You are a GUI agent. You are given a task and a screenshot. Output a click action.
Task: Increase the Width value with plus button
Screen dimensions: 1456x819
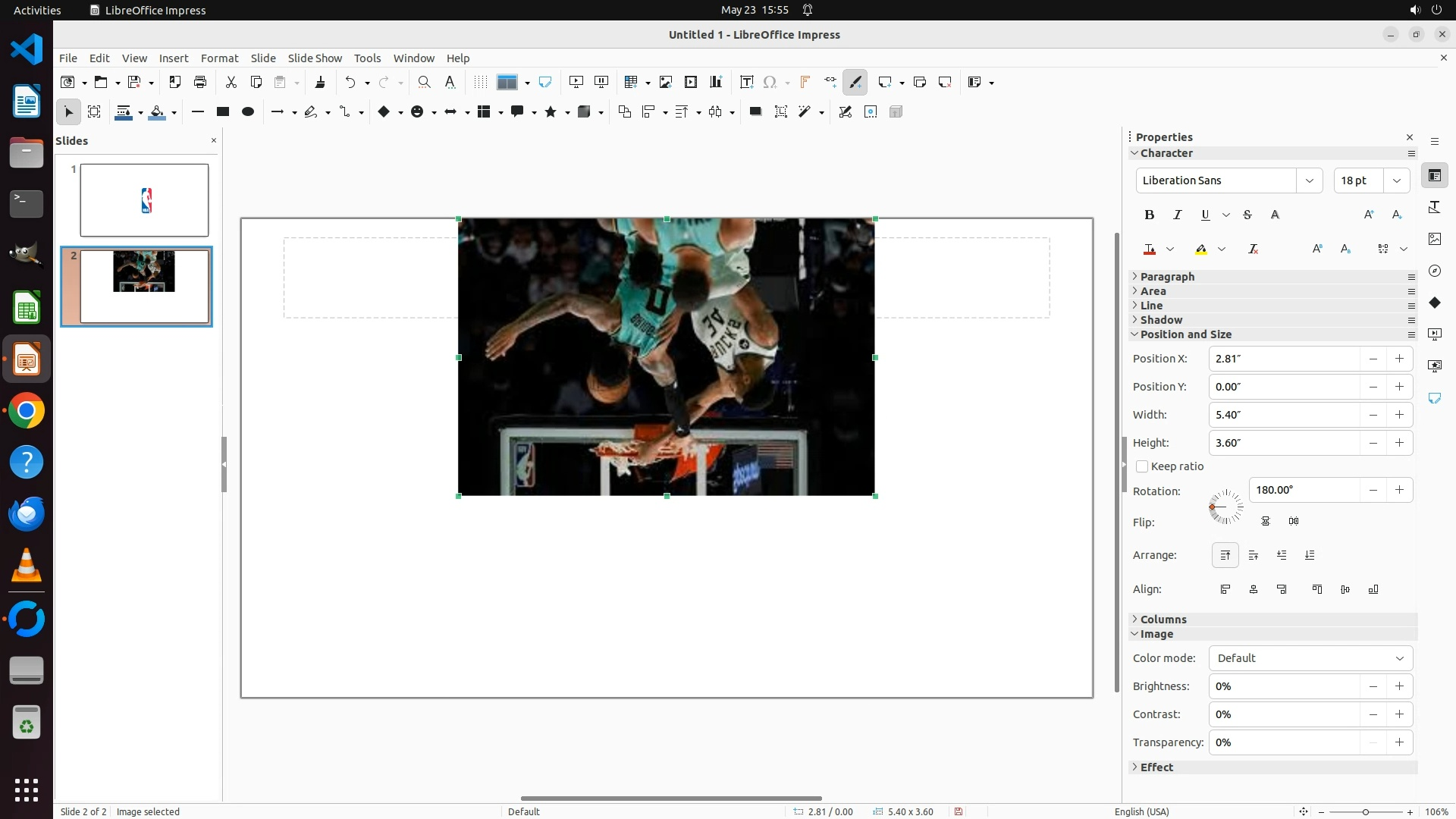[1399, 415]
